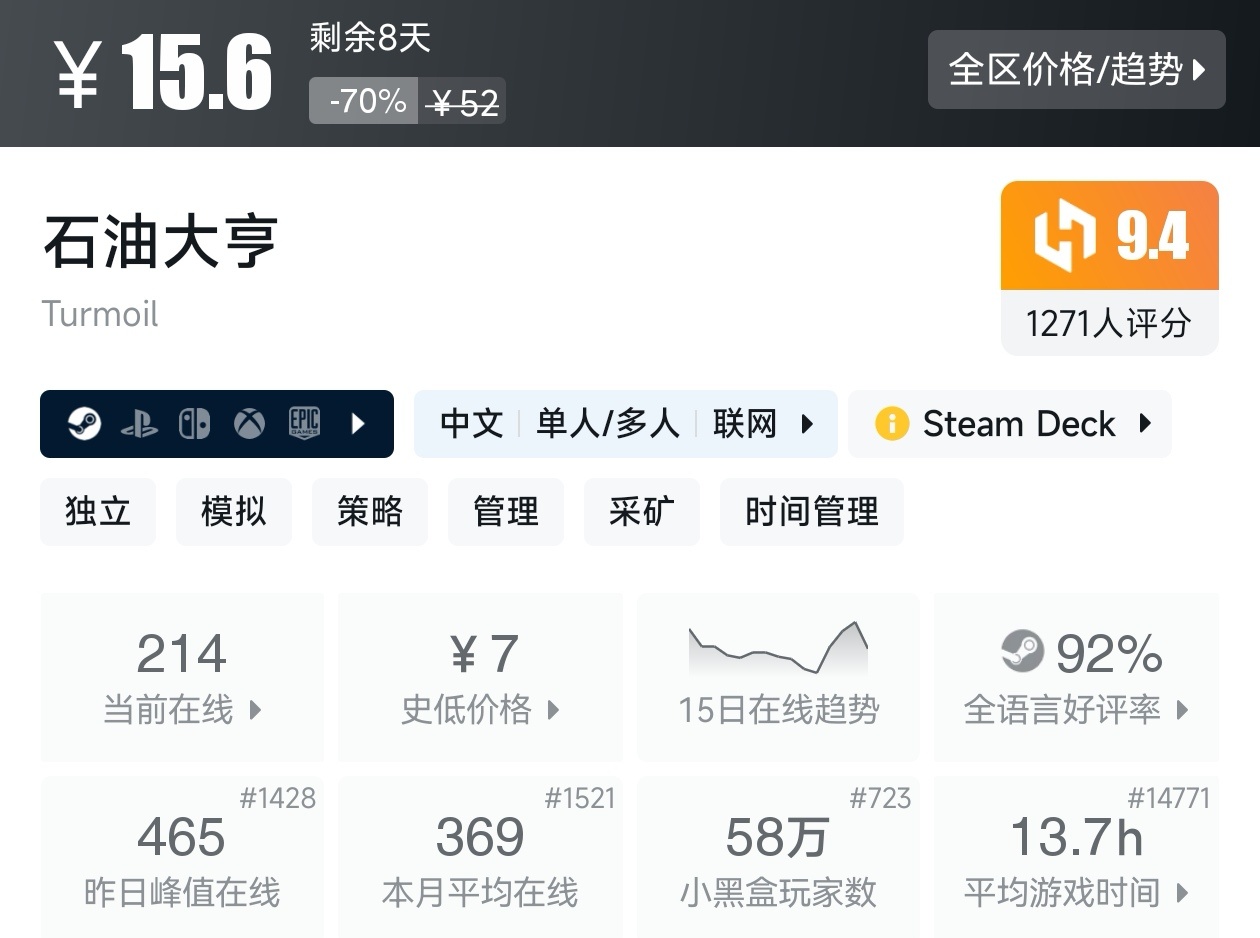Click the Steam Deck yellow info icon

(x=891, y=424)
